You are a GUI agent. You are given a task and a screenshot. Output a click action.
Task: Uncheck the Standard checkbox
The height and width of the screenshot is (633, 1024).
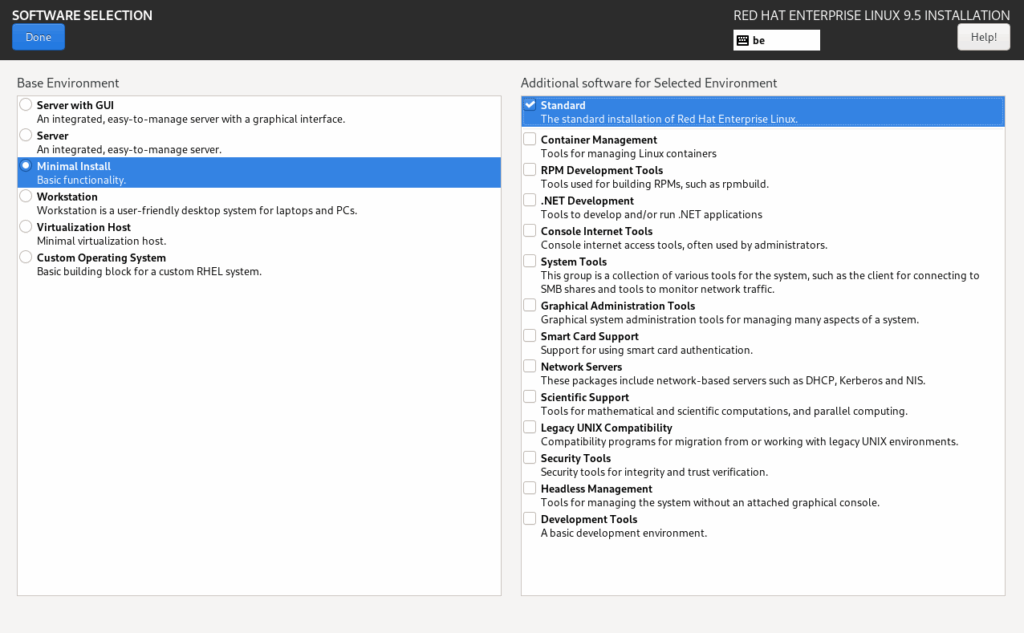click(x=530, y=105)
